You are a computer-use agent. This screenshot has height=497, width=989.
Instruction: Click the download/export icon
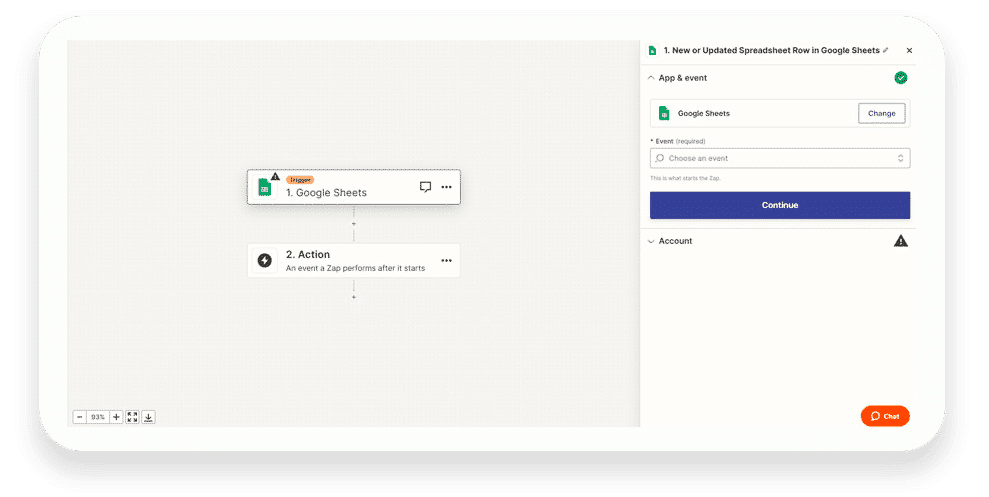(148, 417)
